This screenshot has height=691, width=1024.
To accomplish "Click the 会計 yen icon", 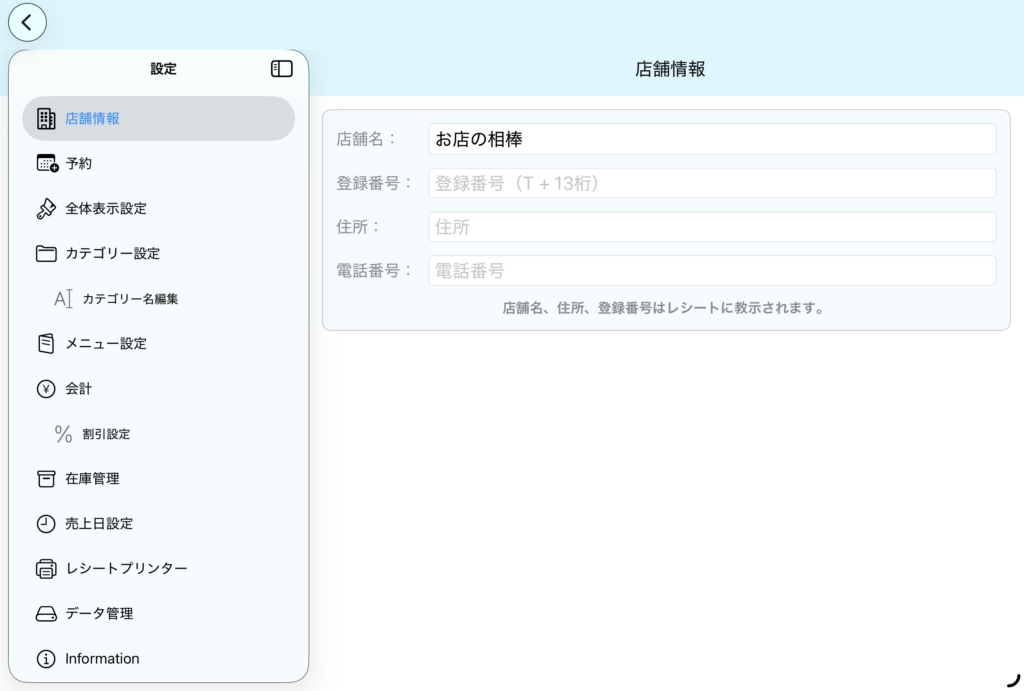I will (46, 389).
